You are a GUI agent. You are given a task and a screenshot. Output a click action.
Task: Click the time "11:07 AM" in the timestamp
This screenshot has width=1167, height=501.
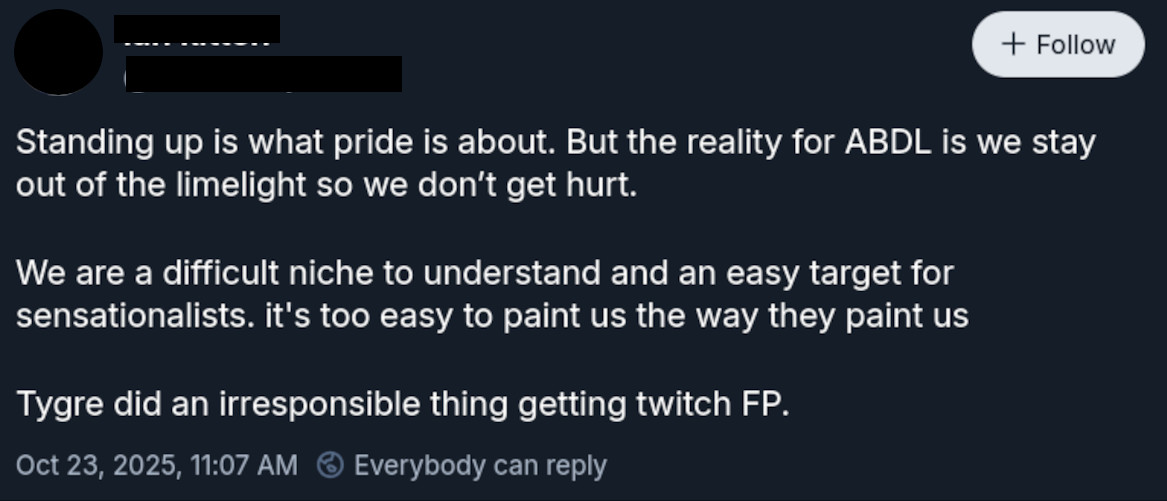click(x=249, y=465)
